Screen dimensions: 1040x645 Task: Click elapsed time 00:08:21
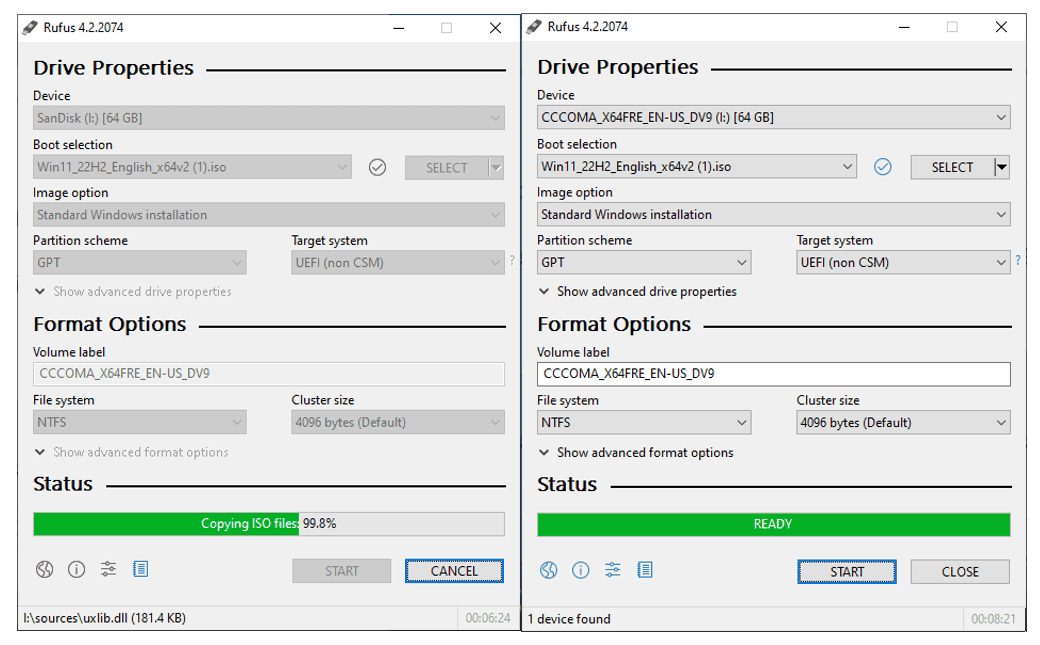coord(993,618)
